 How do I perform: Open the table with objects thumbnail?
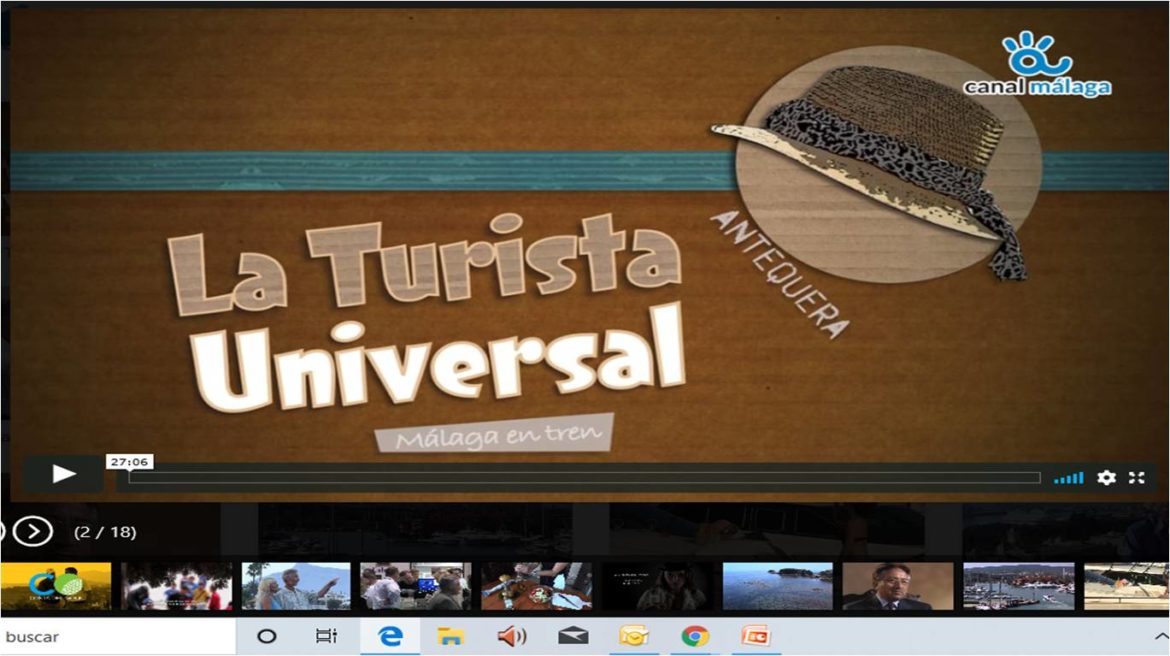pos(536,587)
